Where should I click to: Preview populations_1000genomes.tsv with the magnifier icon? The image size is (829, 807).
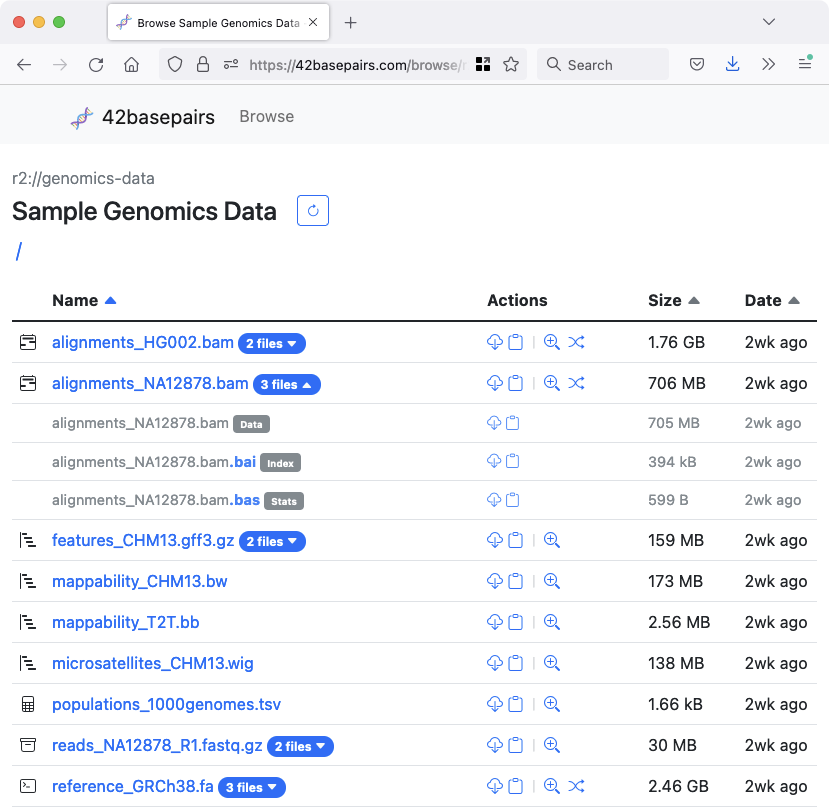(552, 704)
